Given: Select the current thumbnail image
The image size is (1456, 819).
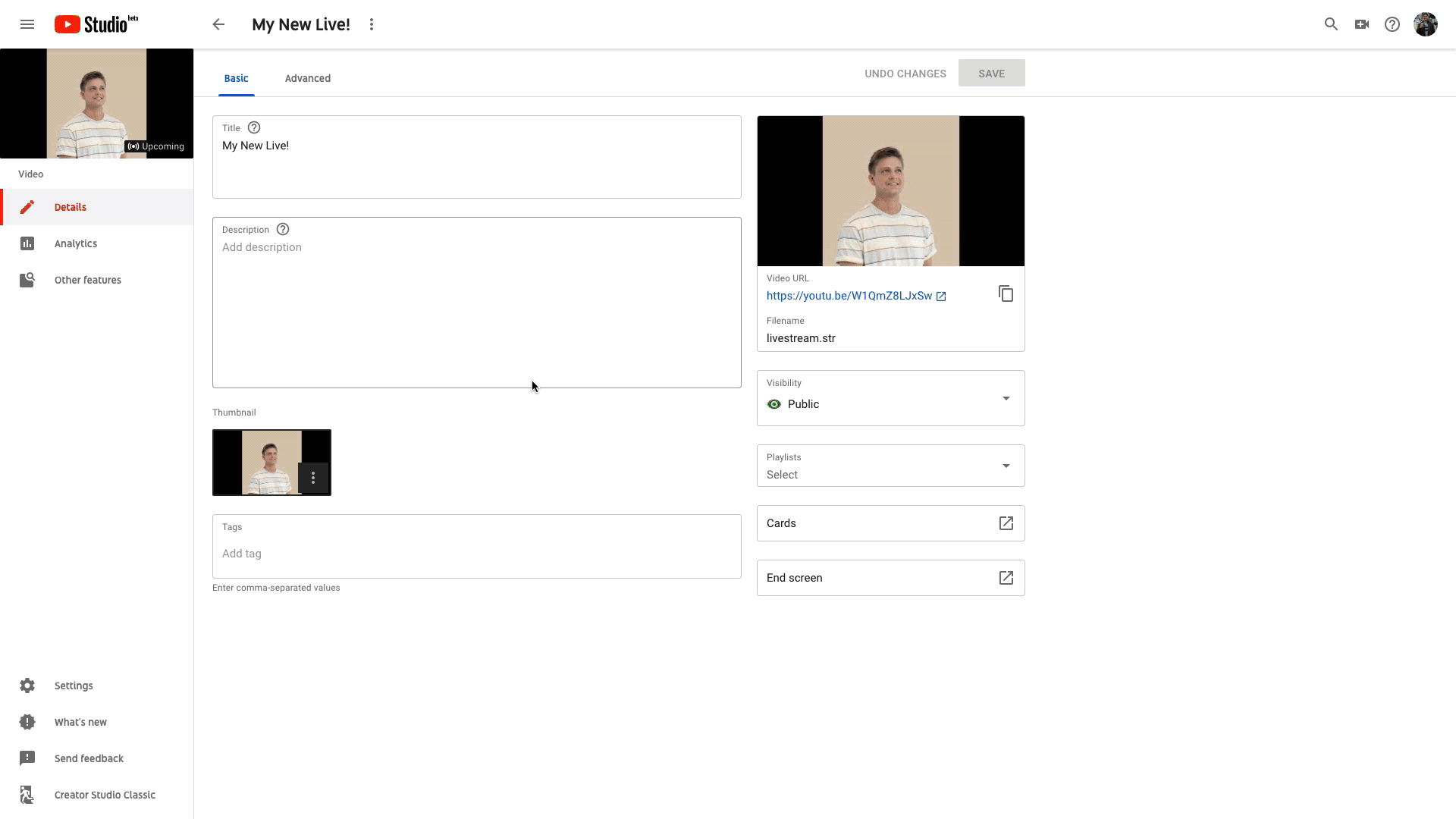Looking at the screenshot, I should click(x=271, y=463).
